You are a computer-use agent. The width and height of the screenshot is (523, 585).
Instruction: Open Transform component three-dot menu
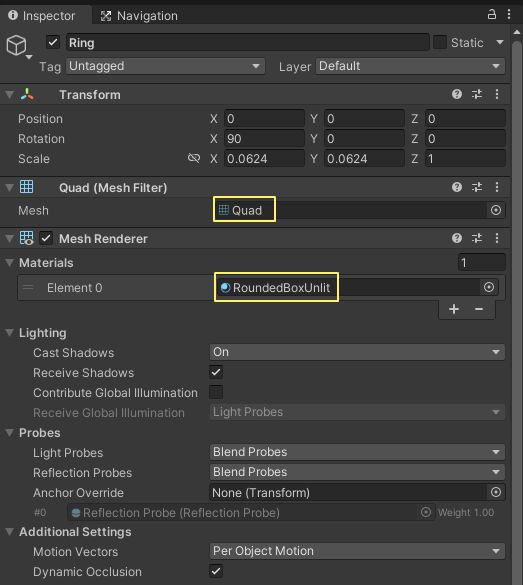pos(497,94)
